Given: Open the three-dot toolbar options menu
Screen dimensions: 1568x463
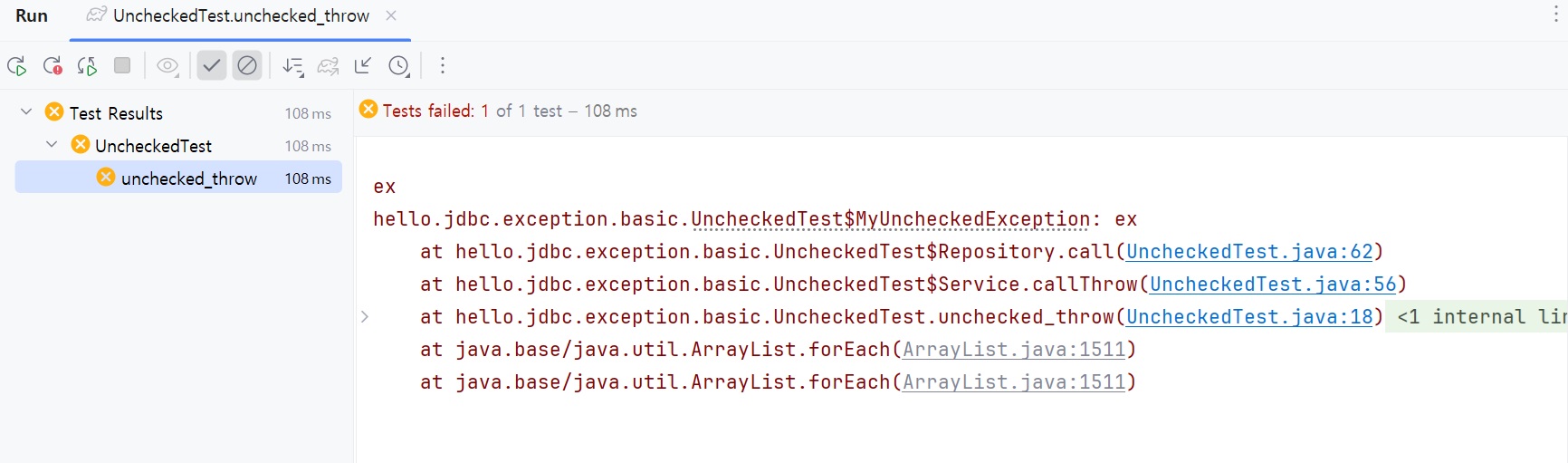Looking at the screenshot, I should (442, 66).
